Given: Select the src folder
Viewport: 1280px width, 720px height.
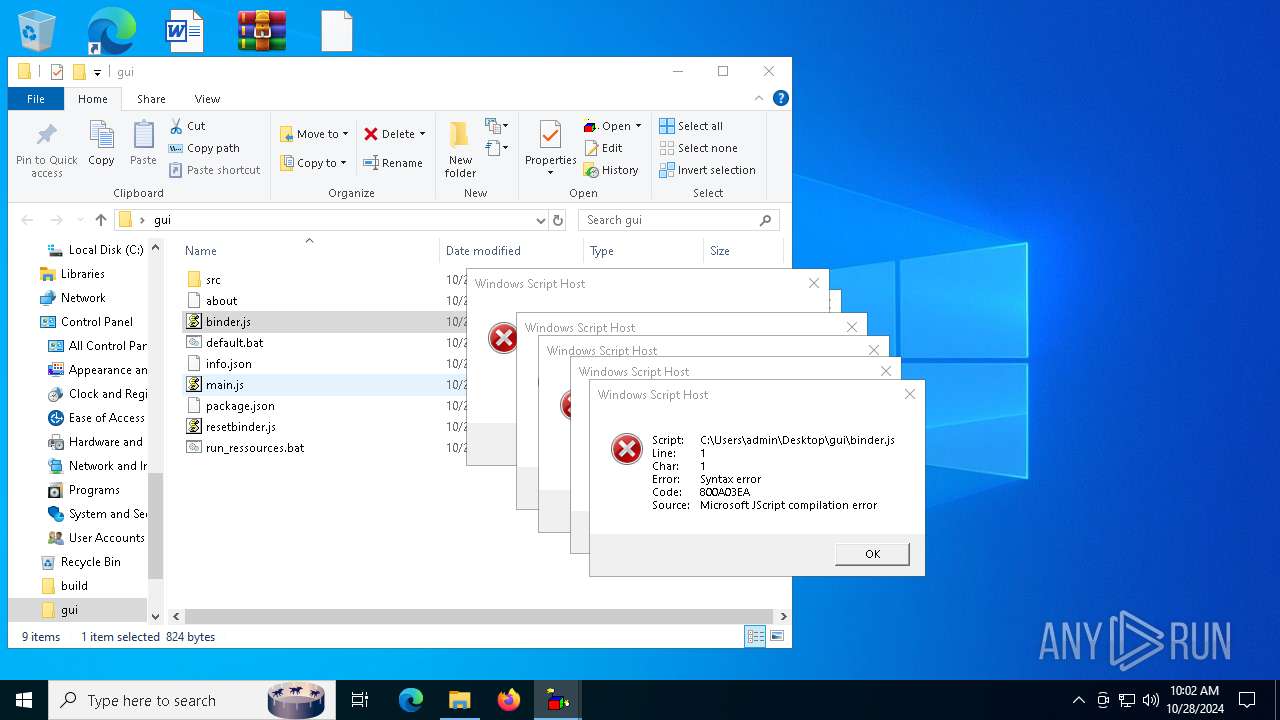Looking at the screenshot, I should pos(213,280).
